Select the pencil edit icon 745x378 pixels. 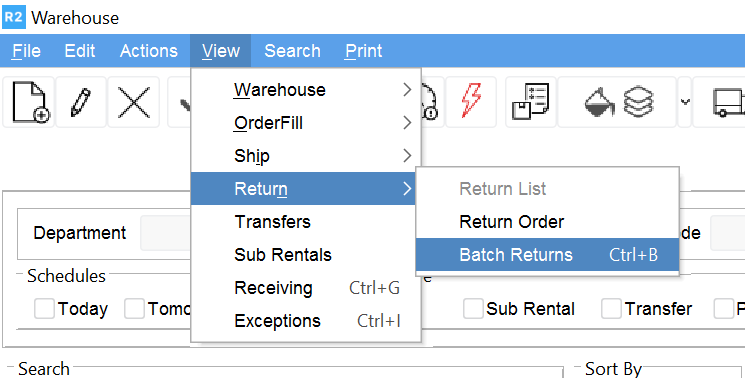pos(80,102)
